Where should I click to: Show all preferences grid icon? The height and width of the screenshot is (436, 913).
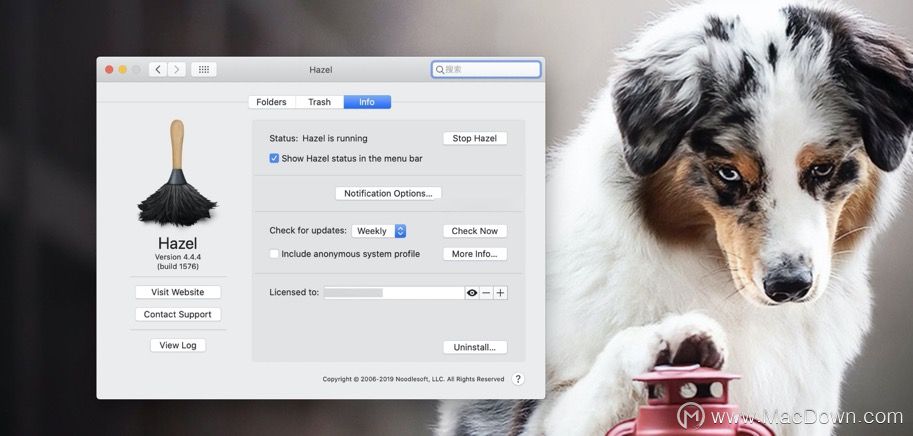coord(204,69)
